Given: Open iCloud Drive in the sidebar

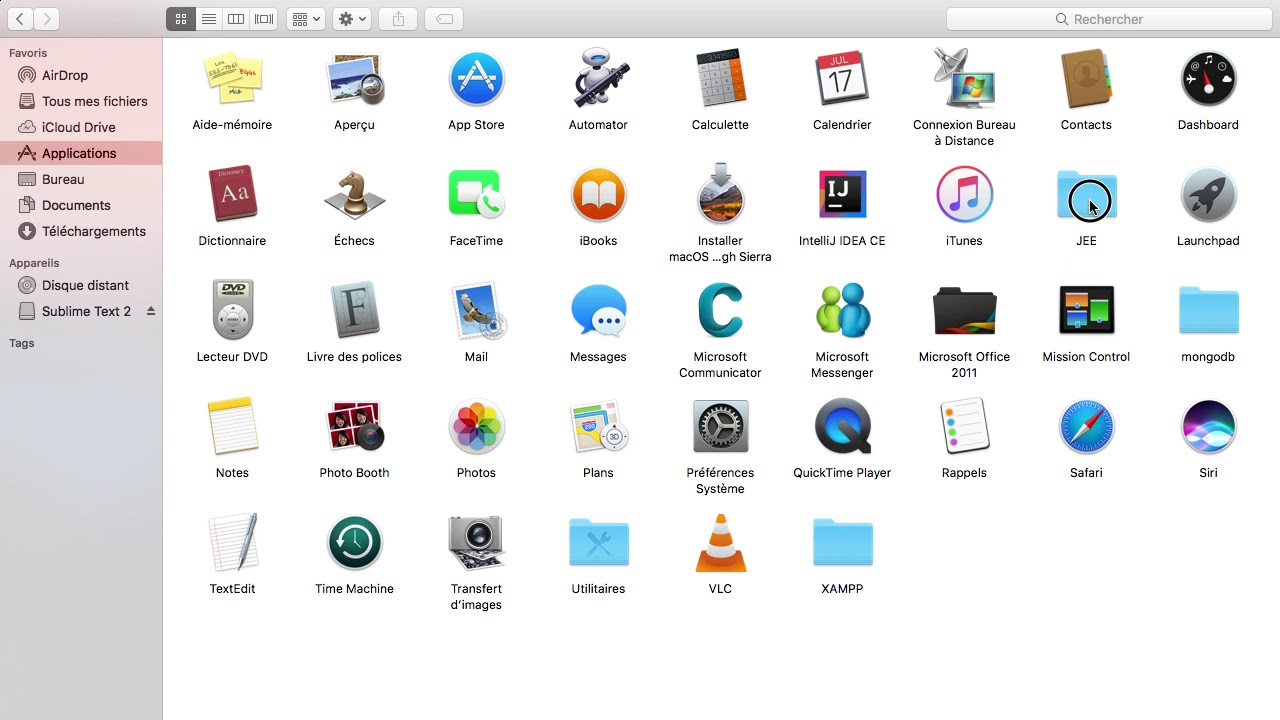Looking at the screenshot, I should click(x=80, y=127).
